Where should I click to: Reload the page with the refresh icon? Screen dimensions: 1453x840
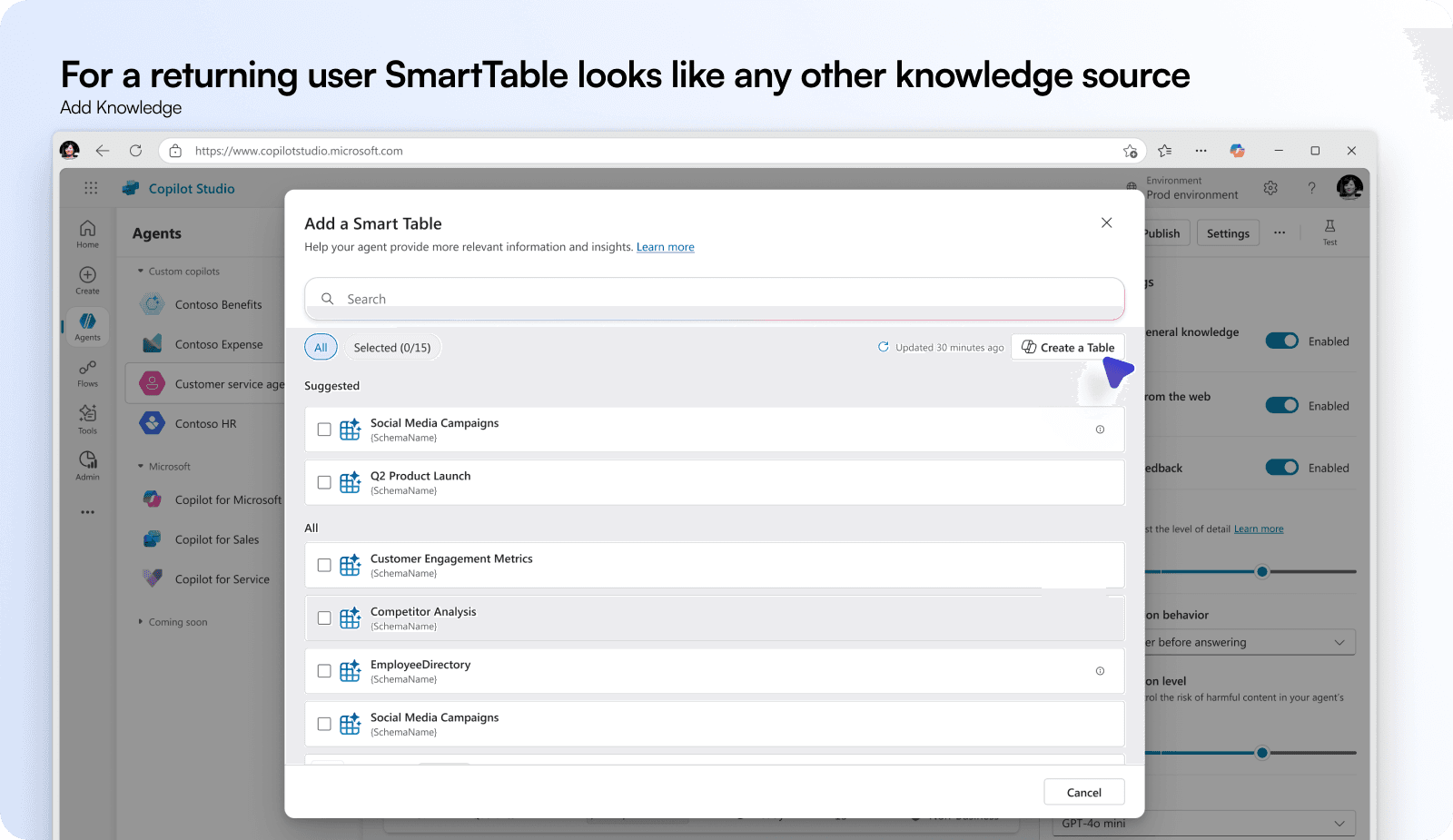(x=136, y=151)
